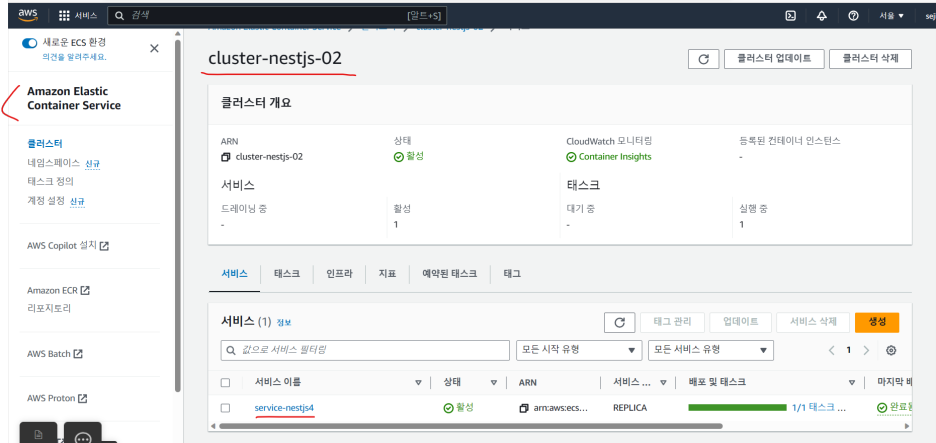Open Amazon ECR external link
Screen dimensions: 936x443
58,290
